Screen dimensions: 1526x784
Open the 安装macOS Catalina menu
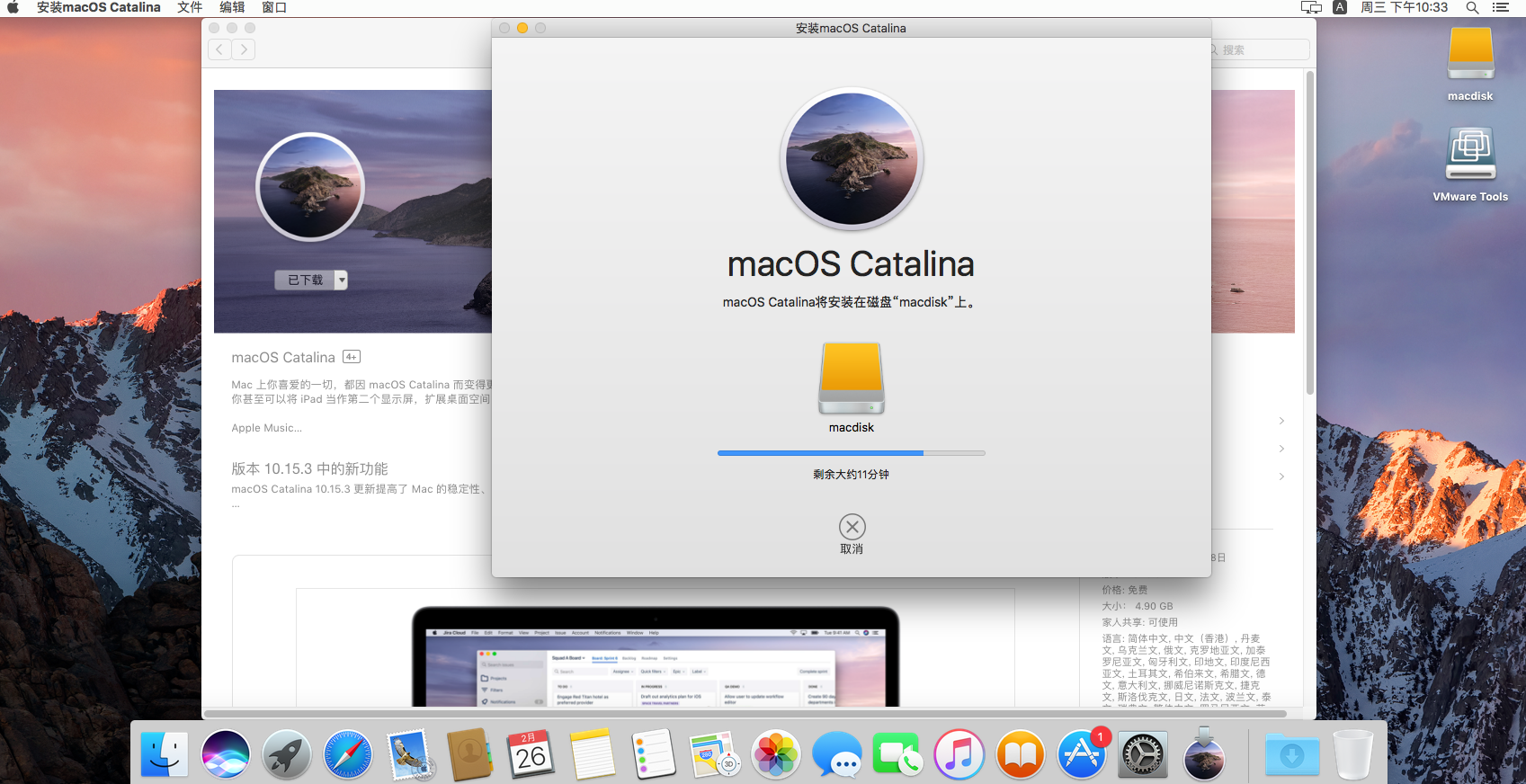point(99,7)
